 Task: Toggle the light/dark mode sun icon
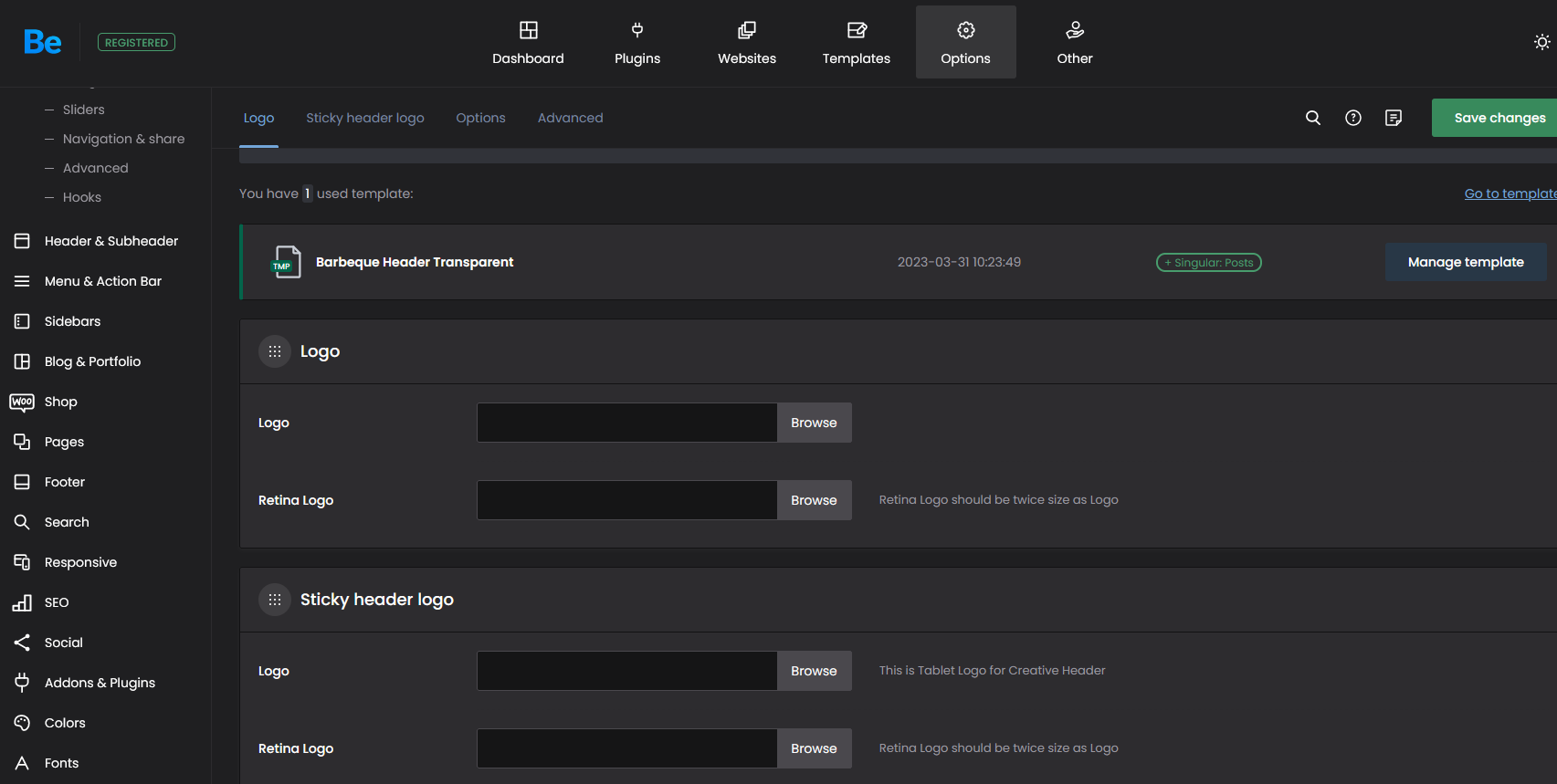pos(1542,42)
